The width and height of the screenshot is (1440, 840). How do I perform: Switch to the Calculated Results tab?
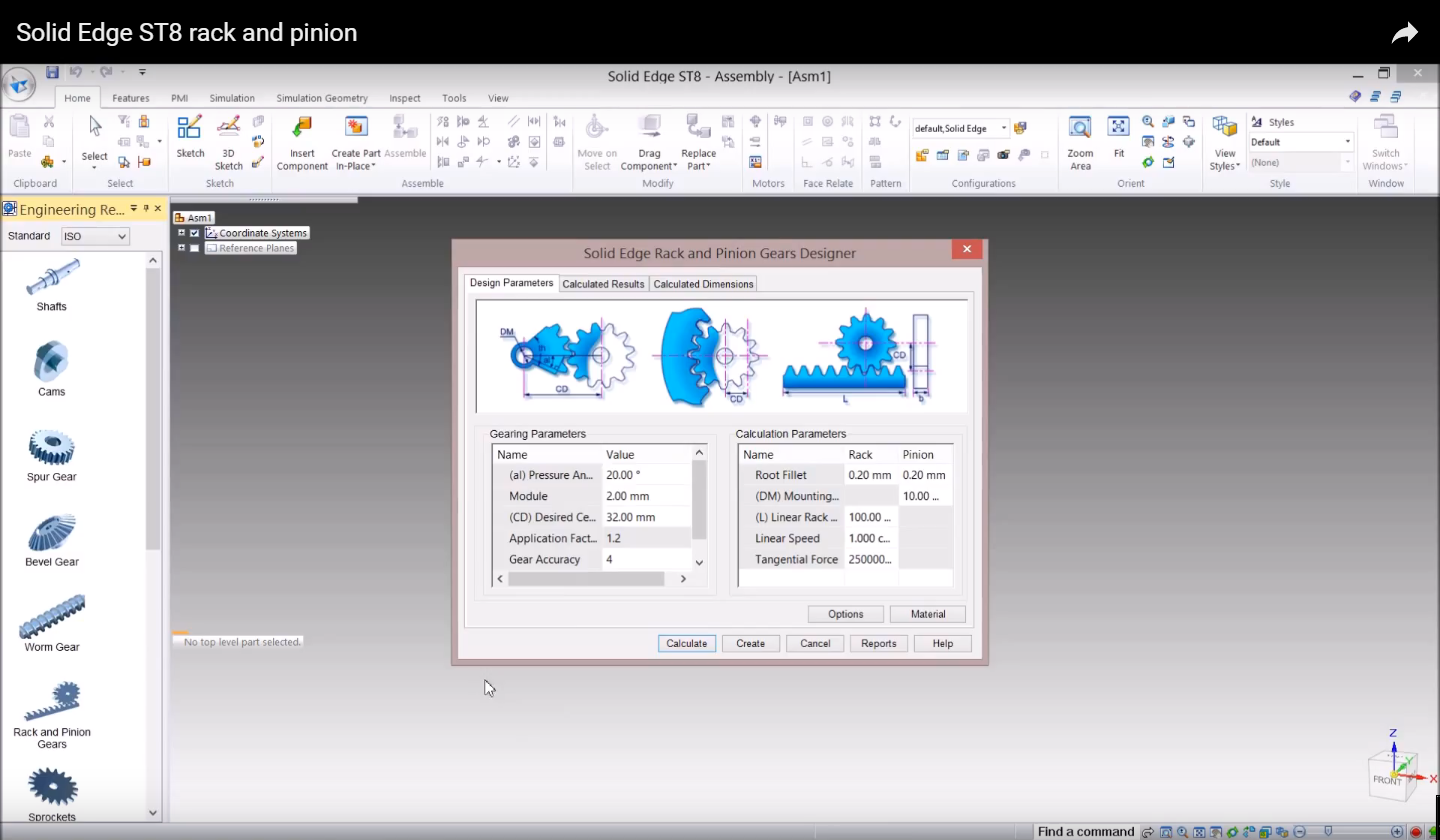coord(603,283)
